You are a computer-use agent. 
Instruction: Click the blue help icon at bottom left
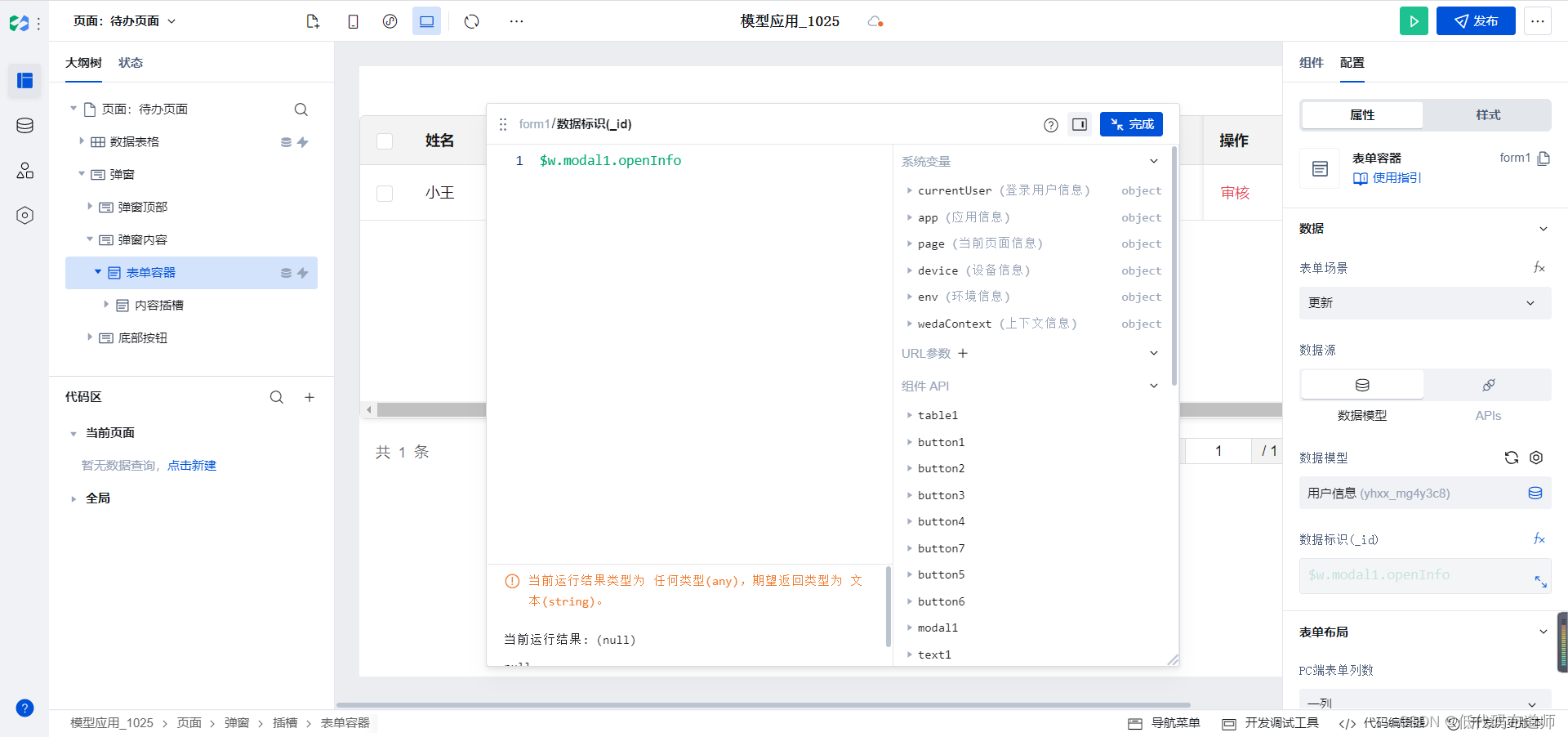[x=24, y=708]
